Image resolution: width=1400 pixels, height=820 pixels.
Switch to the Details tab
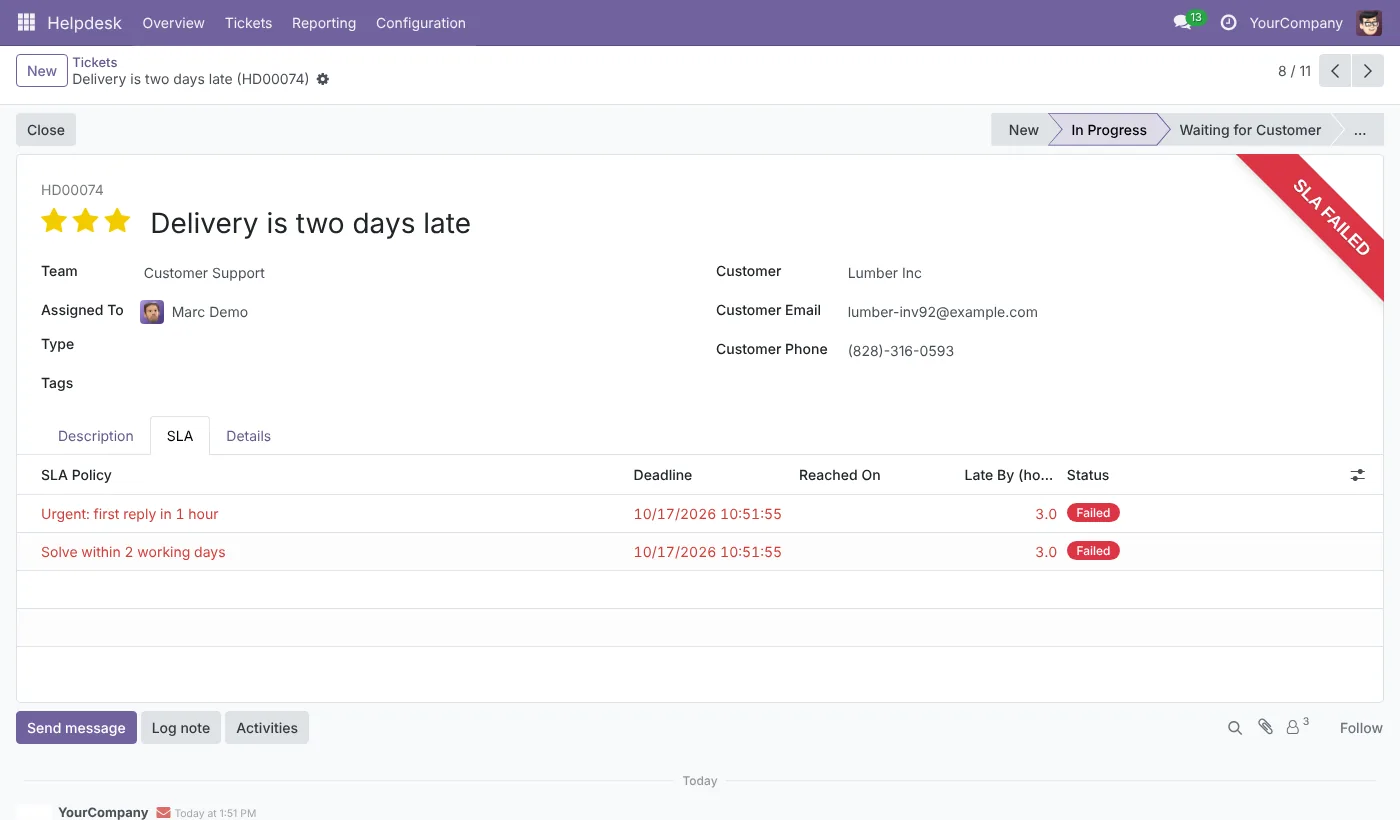(248, 436)
